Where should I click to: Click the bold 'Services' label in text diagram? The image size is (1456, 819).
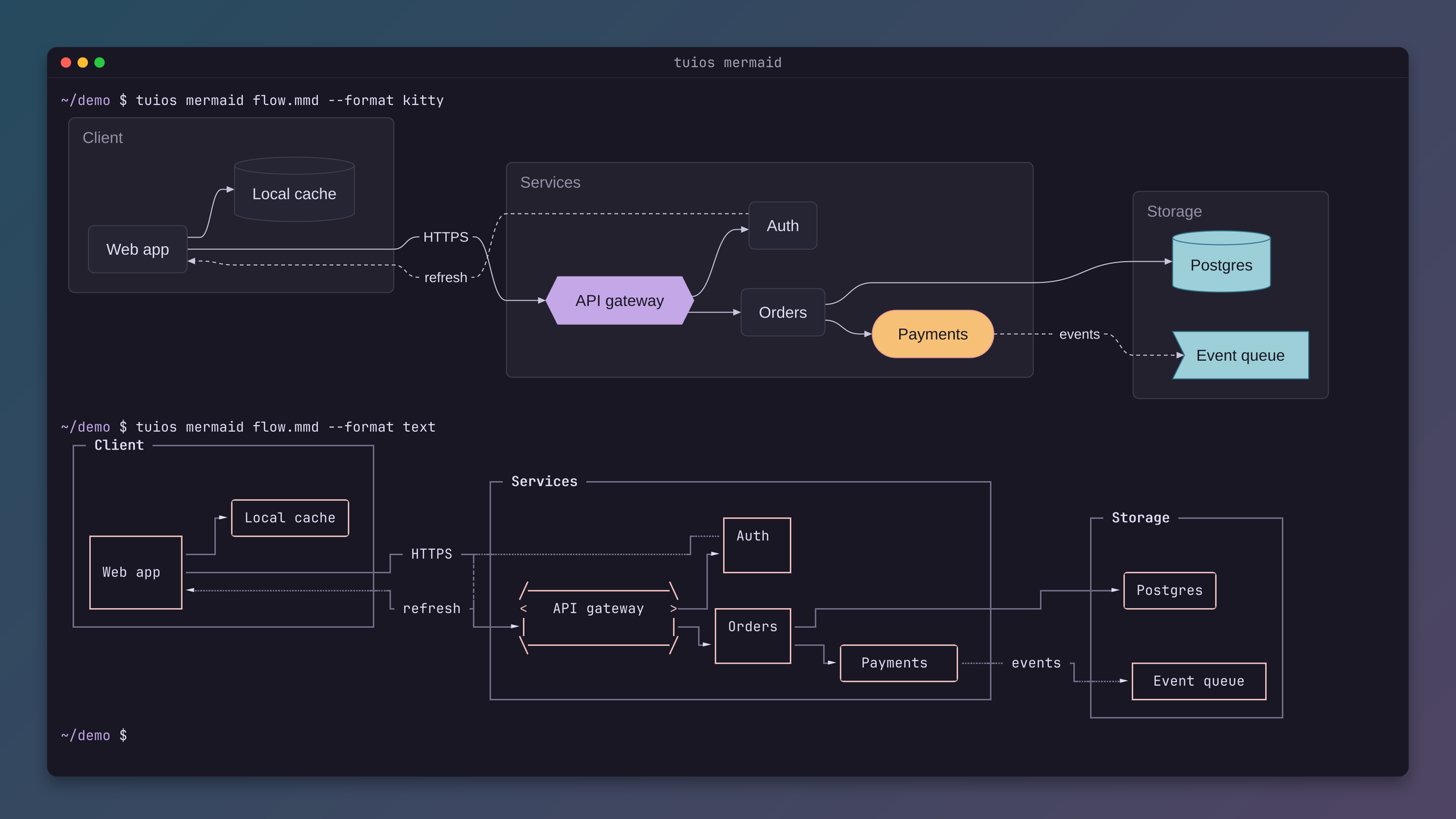coord(544,481)
